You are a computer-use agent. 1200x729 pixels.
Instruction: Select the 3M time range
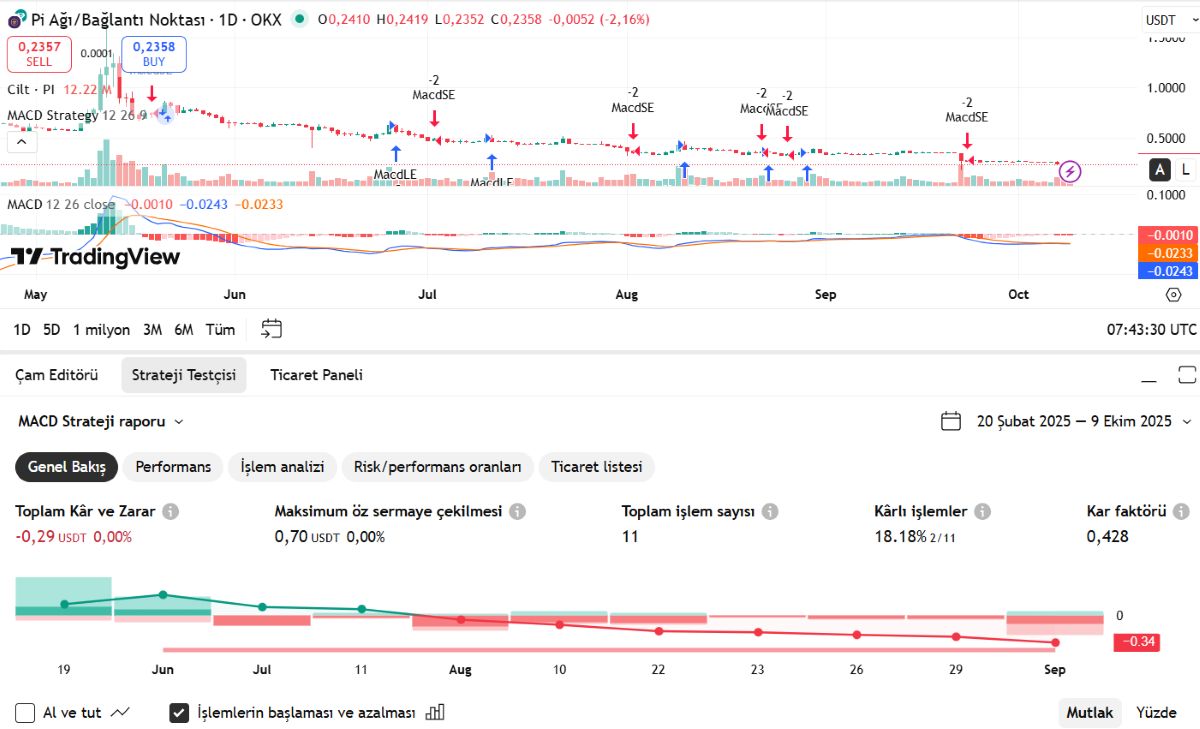point(152,329)
